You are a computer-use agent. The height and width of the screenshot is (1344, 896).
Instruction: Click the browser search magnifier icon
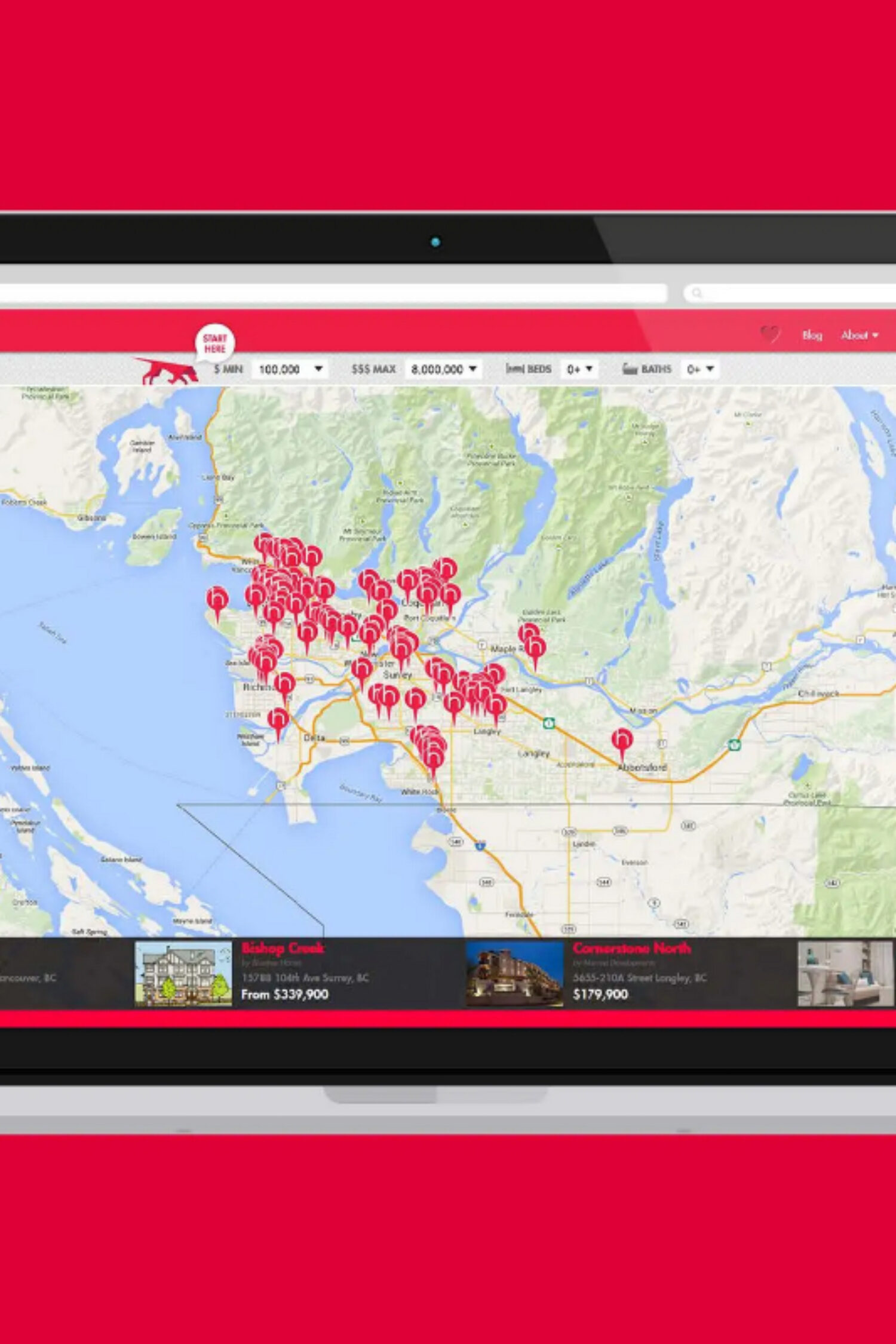[696, 293]
